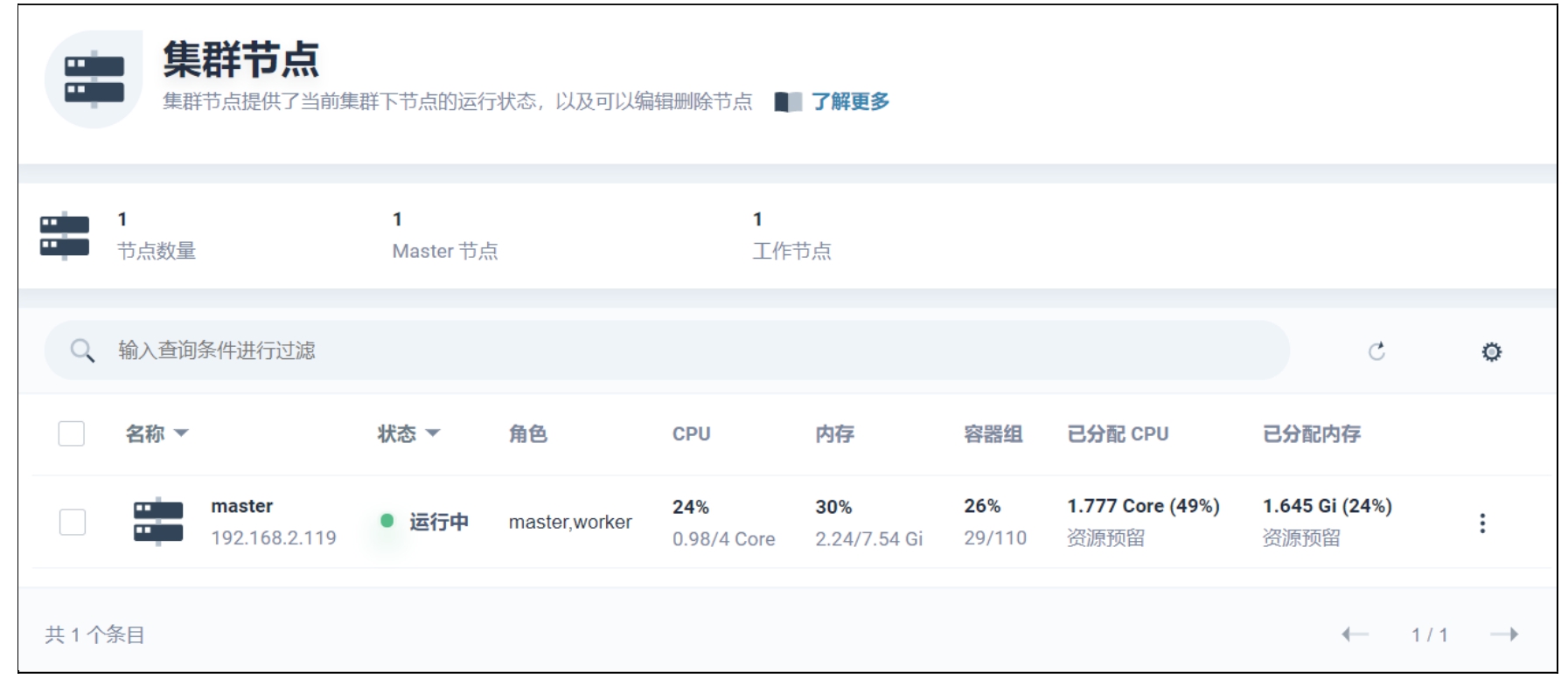Image resolution: width=1568 pixels, height=693 pixels.
Task: Click the 已分配 CPU column header
Action: 1117,433
